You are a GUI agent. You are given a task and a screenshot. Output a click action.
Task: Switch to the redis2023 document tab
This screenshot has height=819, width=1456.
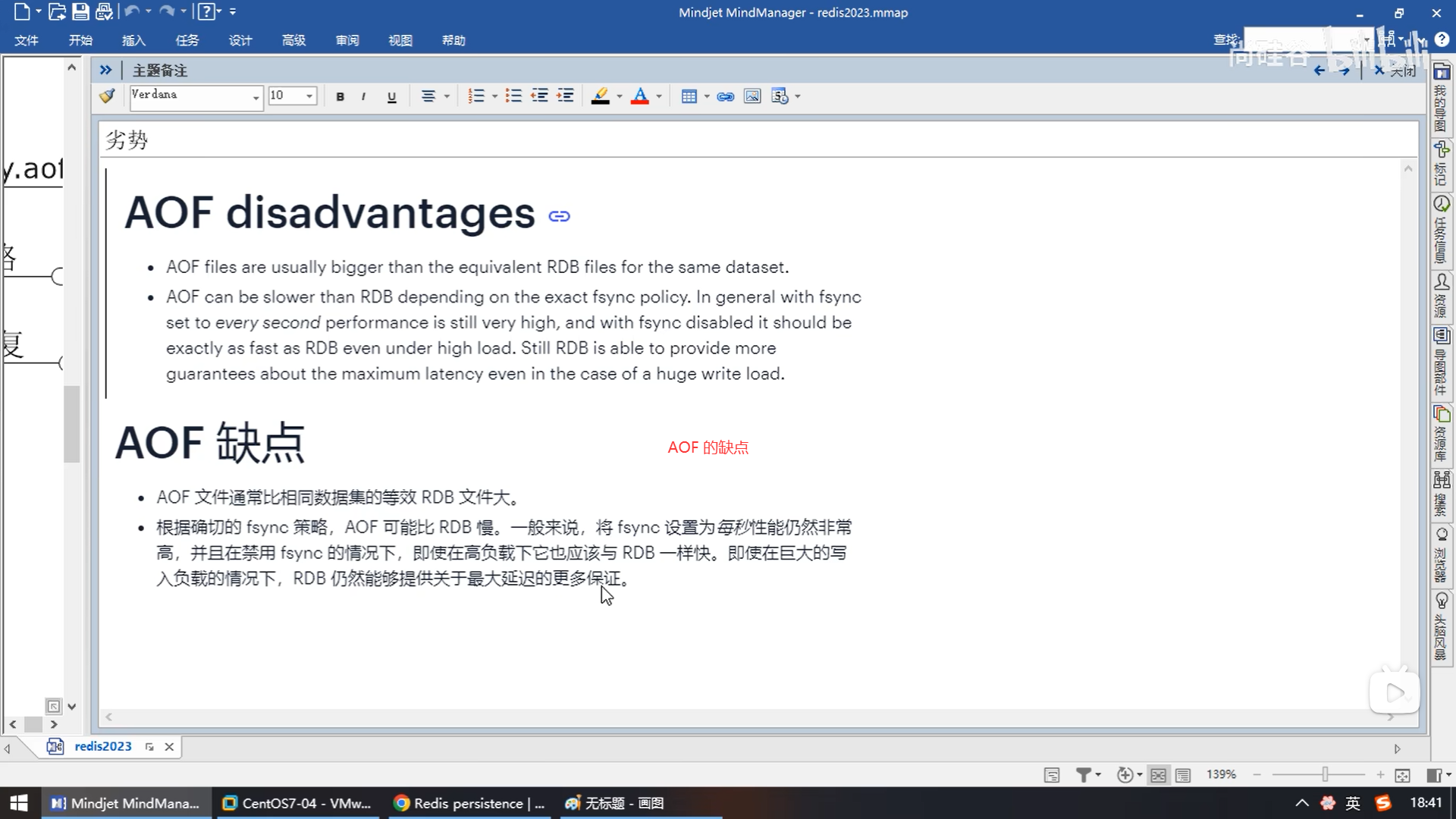[x=103, y=746]
